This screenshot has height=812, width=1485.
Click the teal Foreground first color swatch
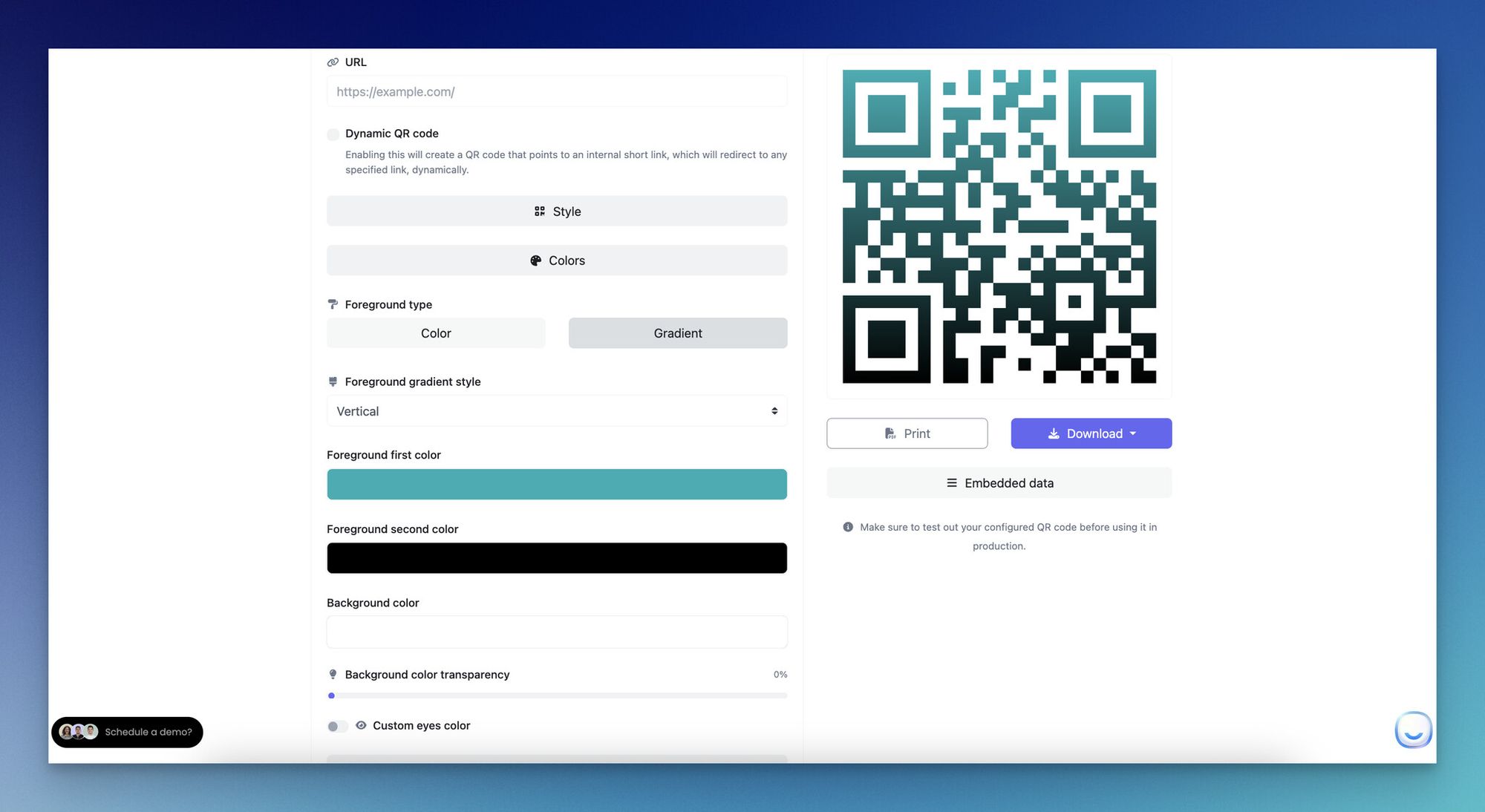(557, 483)
